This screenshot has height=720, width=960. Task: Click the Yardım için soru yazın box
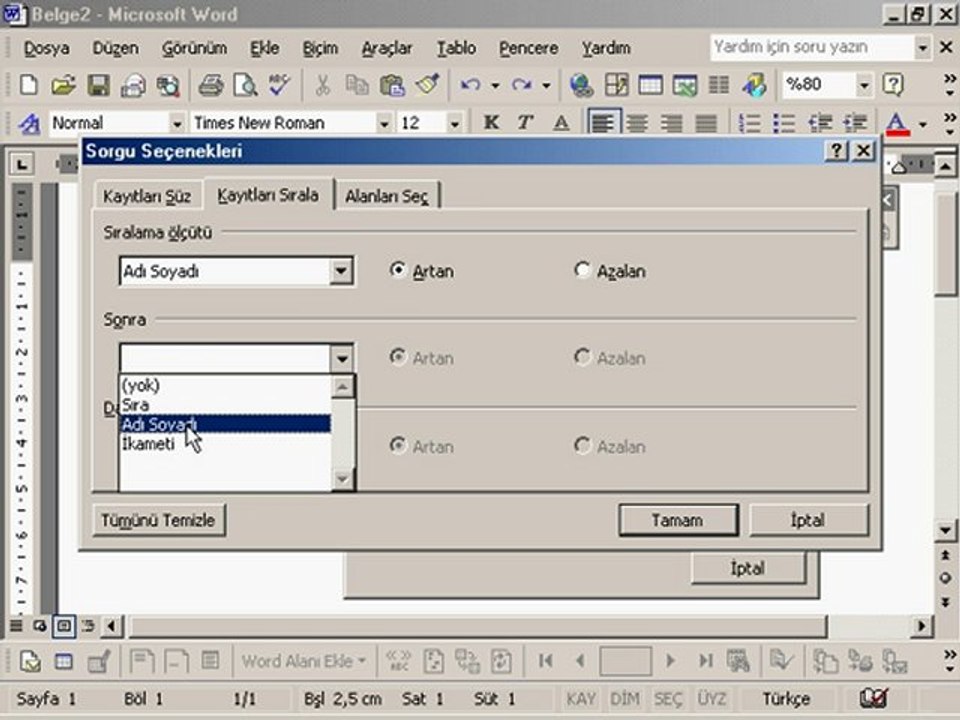[x=812, y=48]
